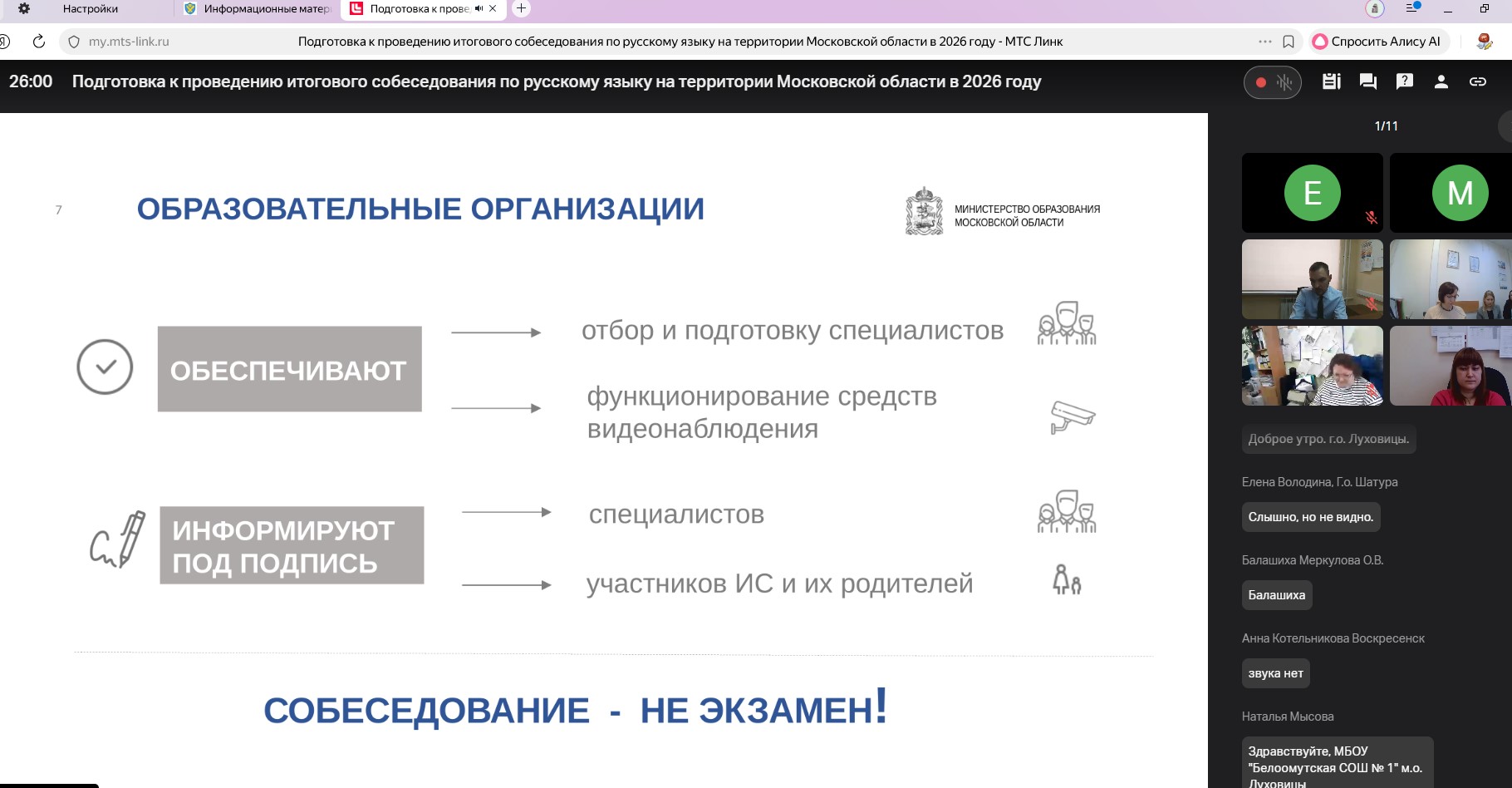The height and width of the screenshot is (788, 1512).
Task: Switch to Информационные материалы tab
Action: point(266,9)
